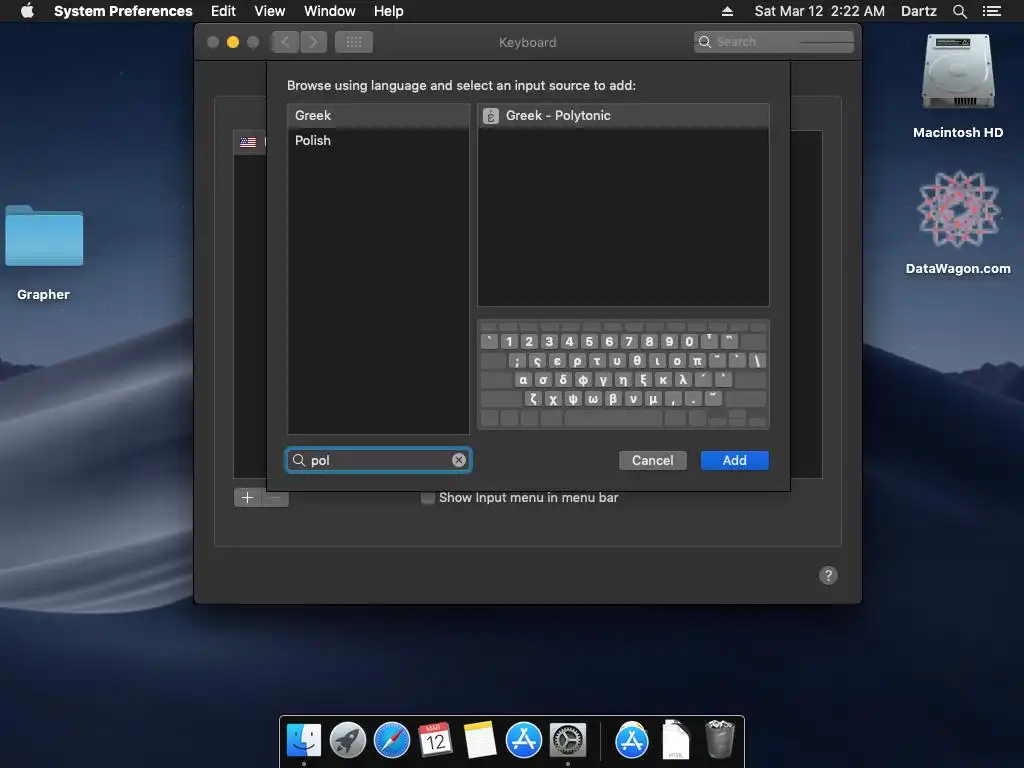Viewport: 1024px width, 768px height.
Task: Click the magnifier icon in the filter field
Action: (298, 460)
